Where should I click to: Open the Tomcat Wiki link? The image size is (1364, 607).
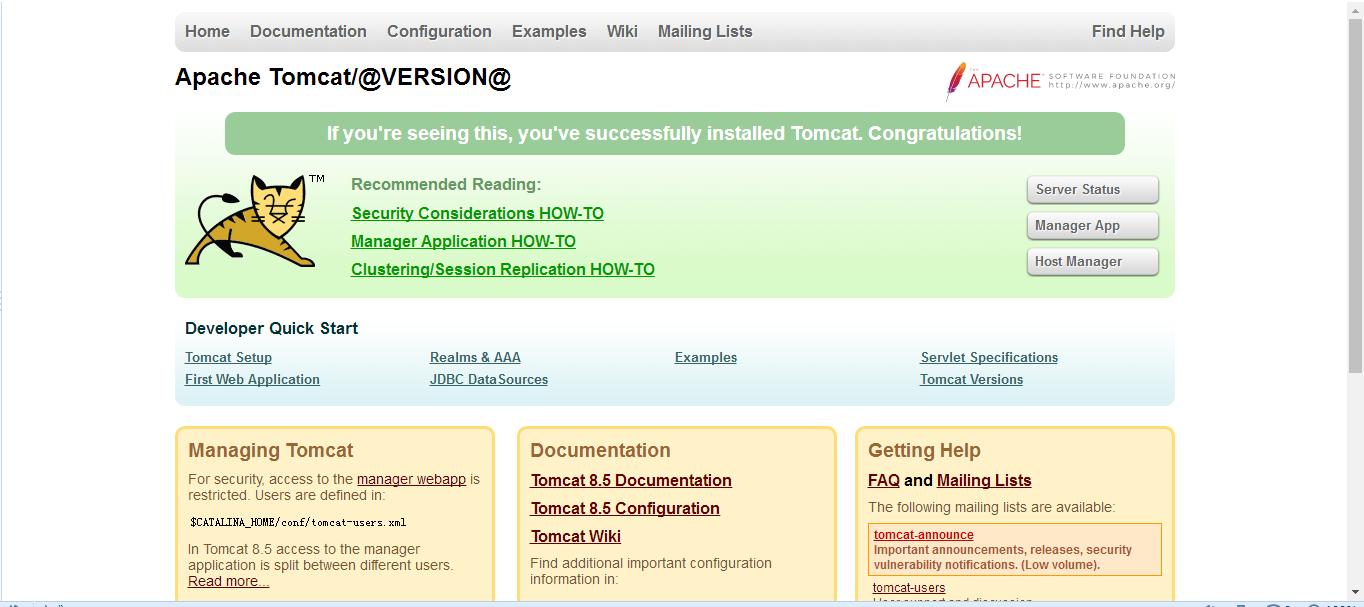click(576, 536)
